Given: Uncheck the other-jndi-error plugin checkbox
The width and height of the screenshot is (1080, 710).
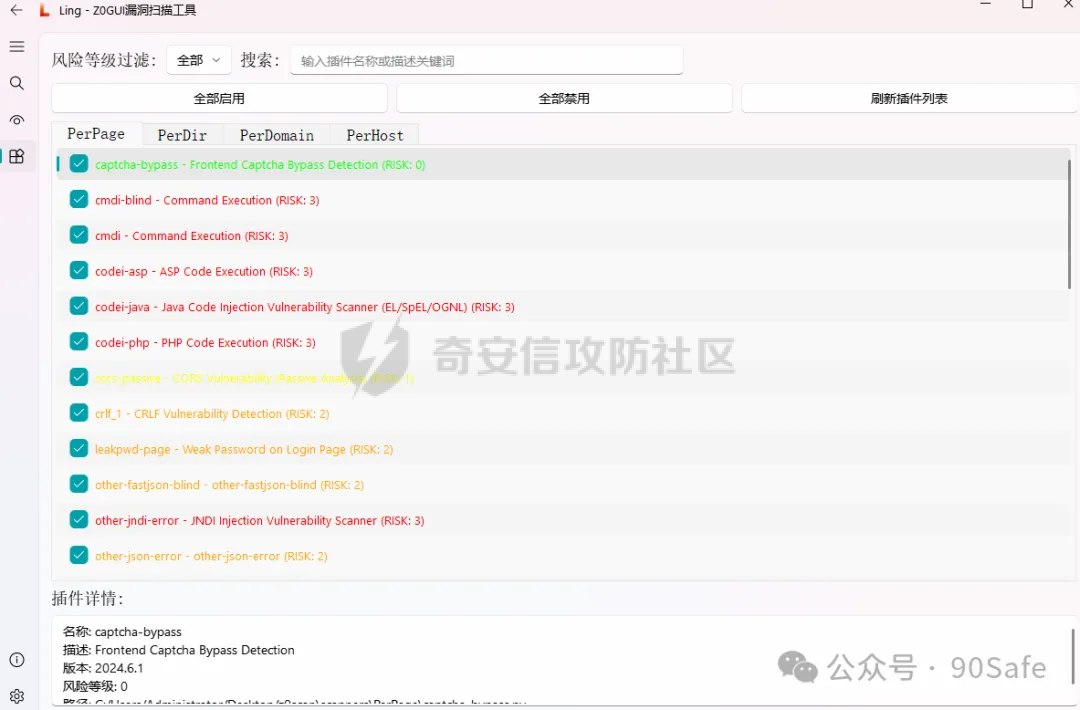Looking at the screenshot, I should pos(79,520).
